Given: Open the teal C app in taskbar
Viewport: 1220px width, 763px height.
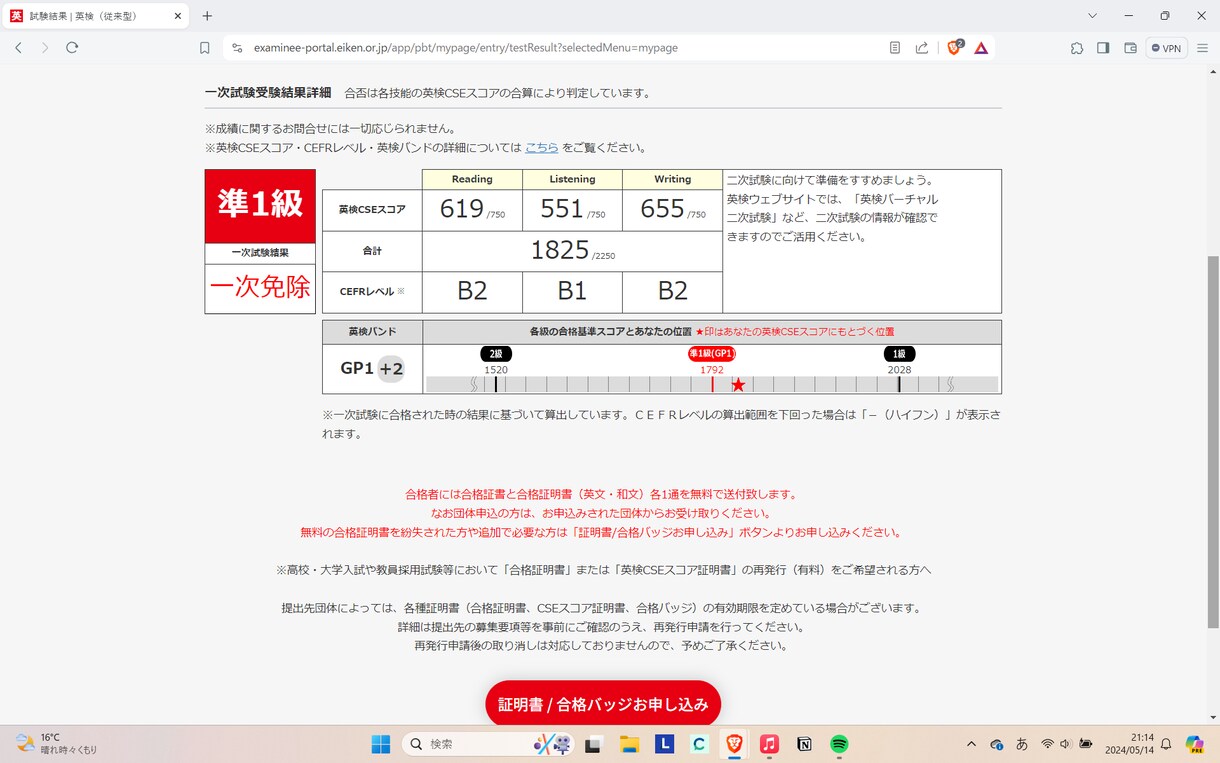Looking at the screenshot, I should click(699, 744).
